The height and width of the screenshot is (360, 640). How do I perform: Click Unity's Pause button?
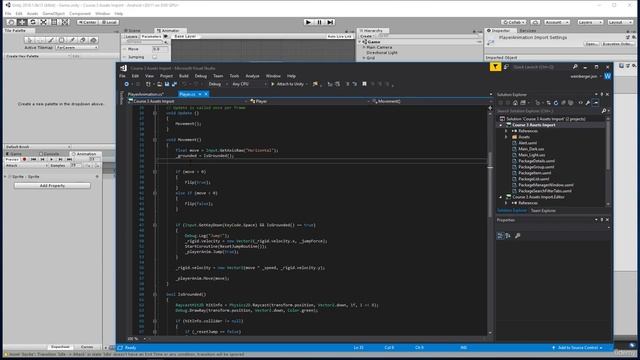[319, 22]
